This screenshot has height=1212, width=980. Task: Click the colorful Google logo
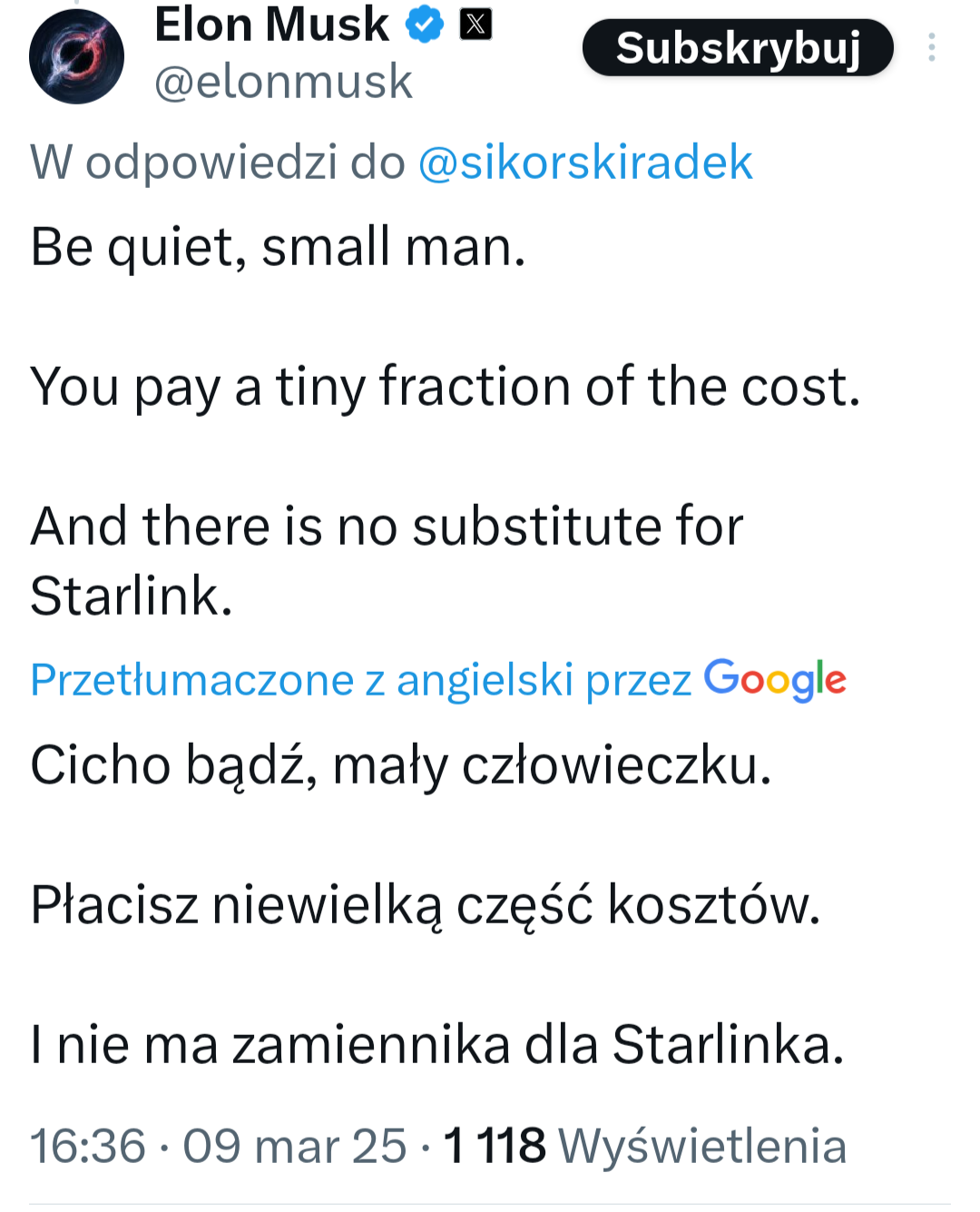774,679
